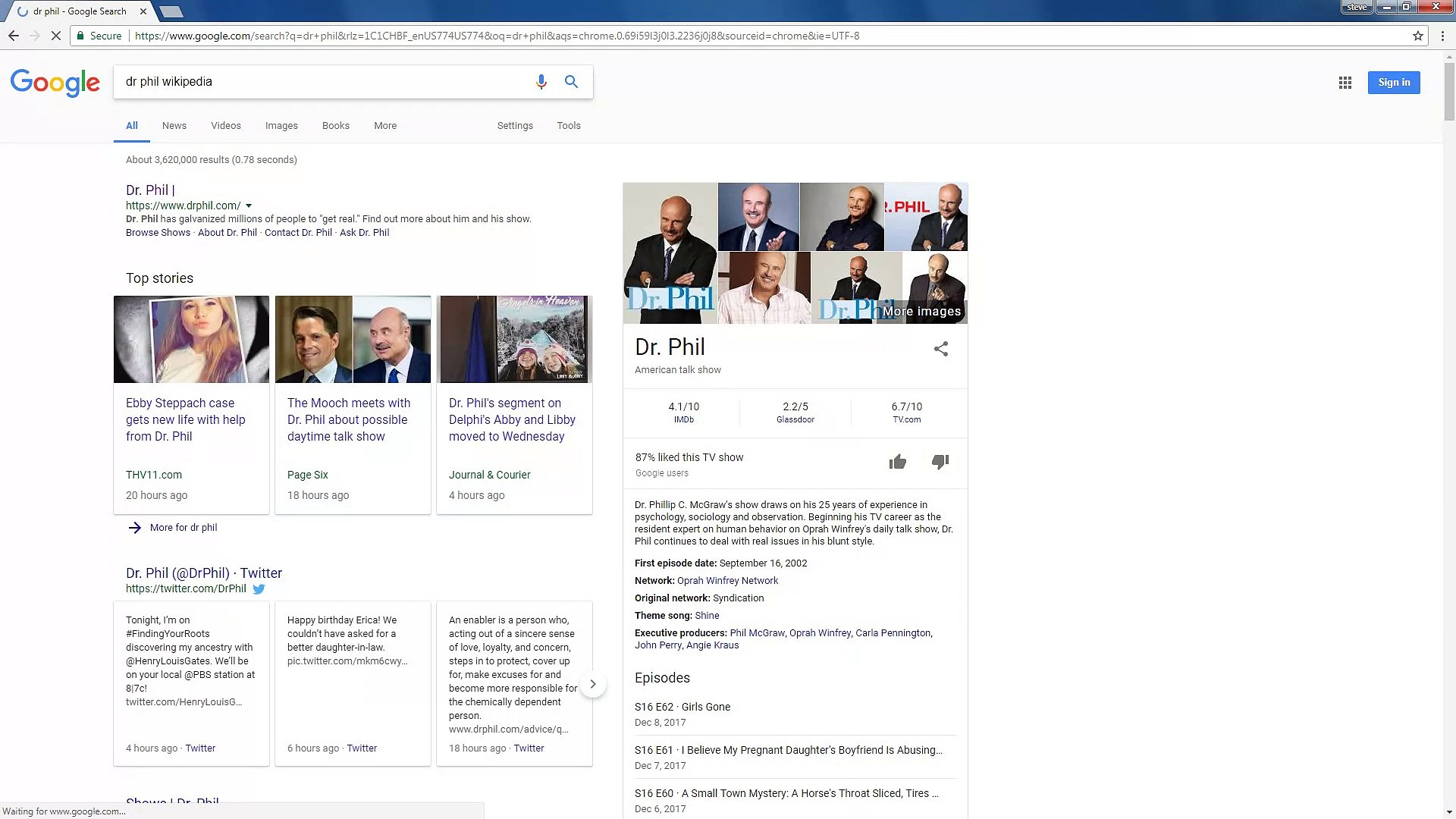Switch to Videos results tab
Viewport: 1456px width, 819px height.
[x=226, y=126]
